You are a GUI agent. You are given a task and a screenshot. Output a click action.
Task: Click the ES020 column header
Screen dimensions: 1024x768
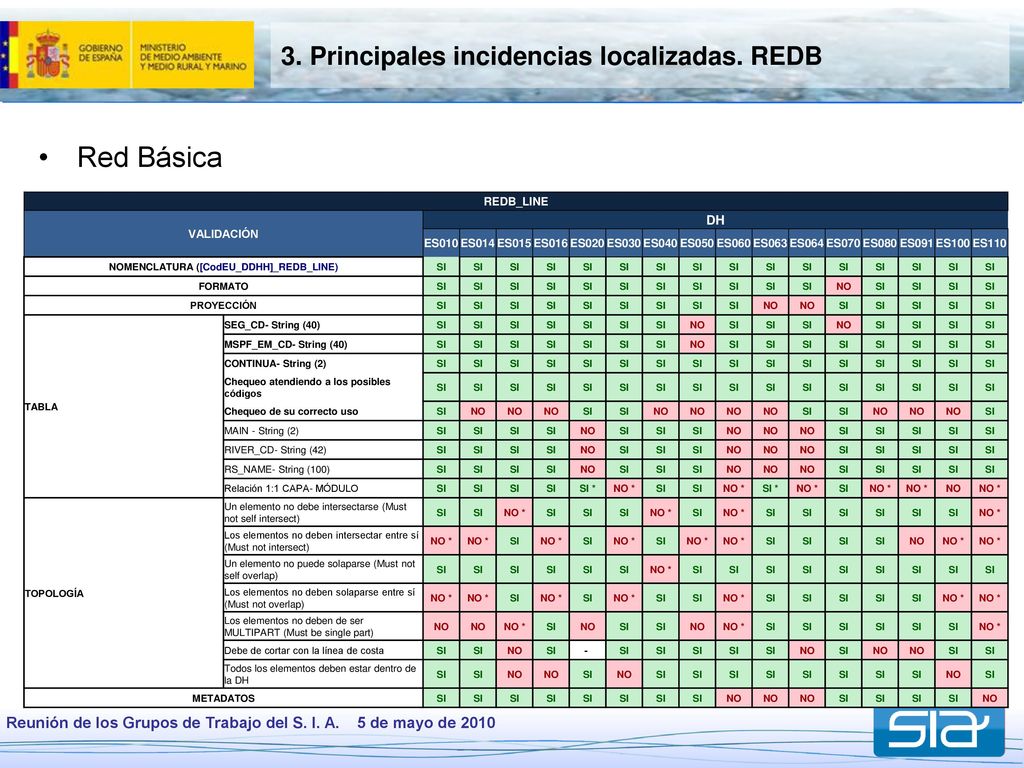pyautogui.click(x=587, y=243)
